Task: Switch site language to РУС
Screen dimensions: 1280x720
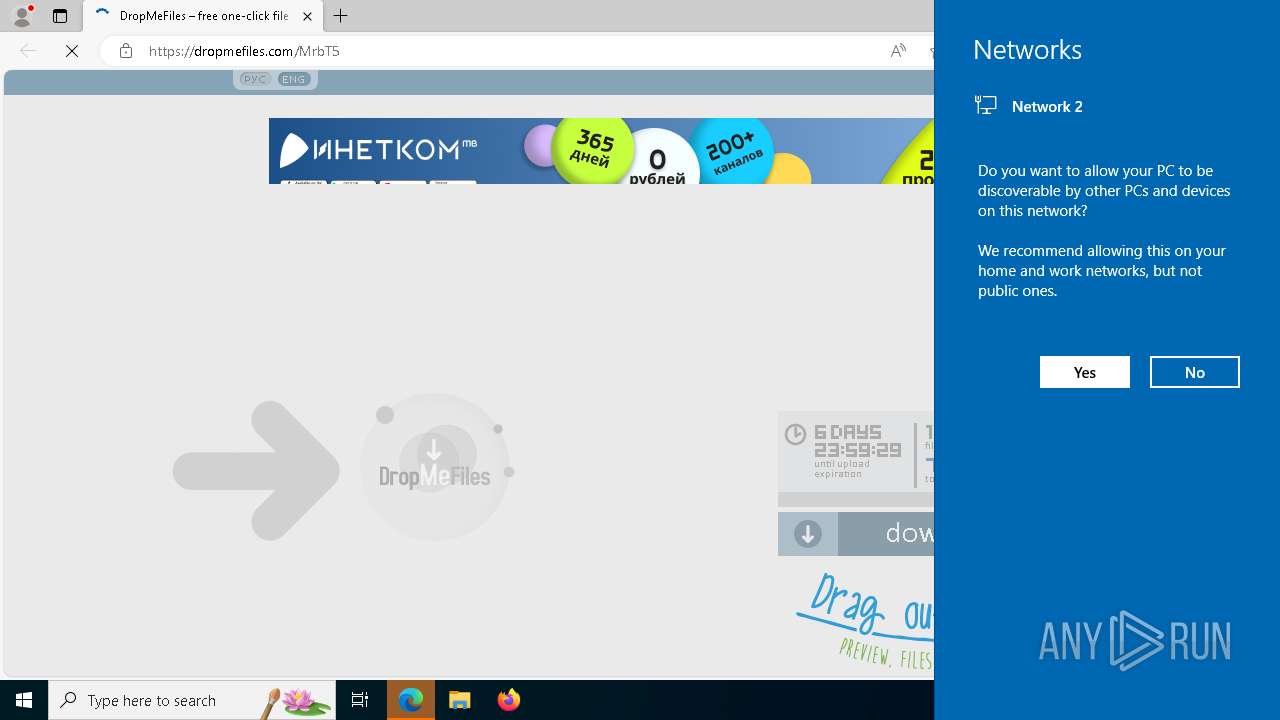Action: (x=255, y=79)
